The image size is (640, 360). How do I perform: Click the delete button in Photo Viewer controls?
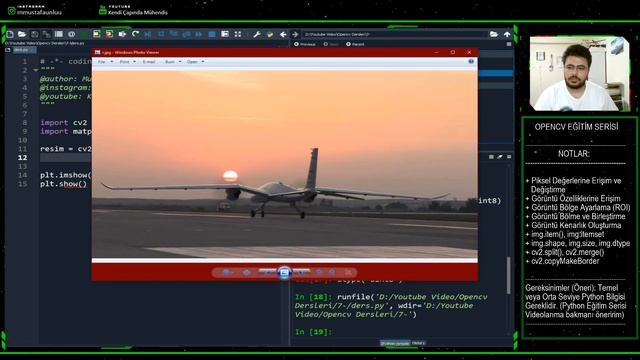coord(348,272)
